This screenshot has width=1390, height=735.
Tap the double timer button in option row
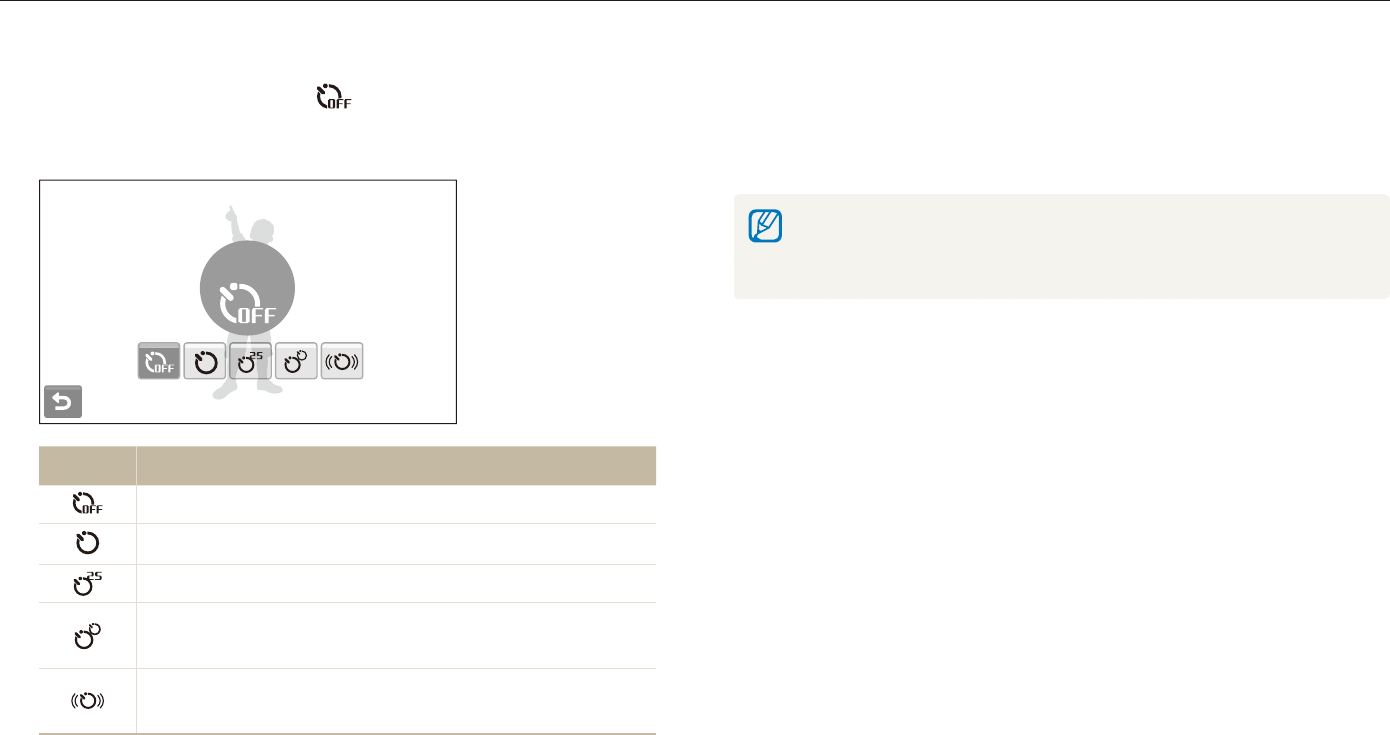click(296, 361)
